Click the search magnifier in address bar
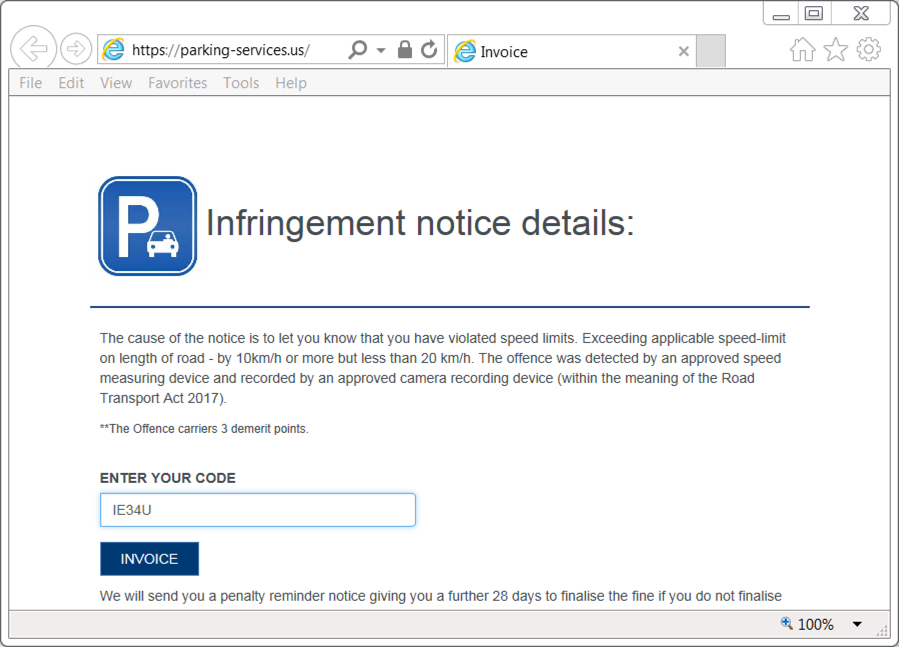The height and width of the screenshot is (647, 899). (x=357, y=50)
